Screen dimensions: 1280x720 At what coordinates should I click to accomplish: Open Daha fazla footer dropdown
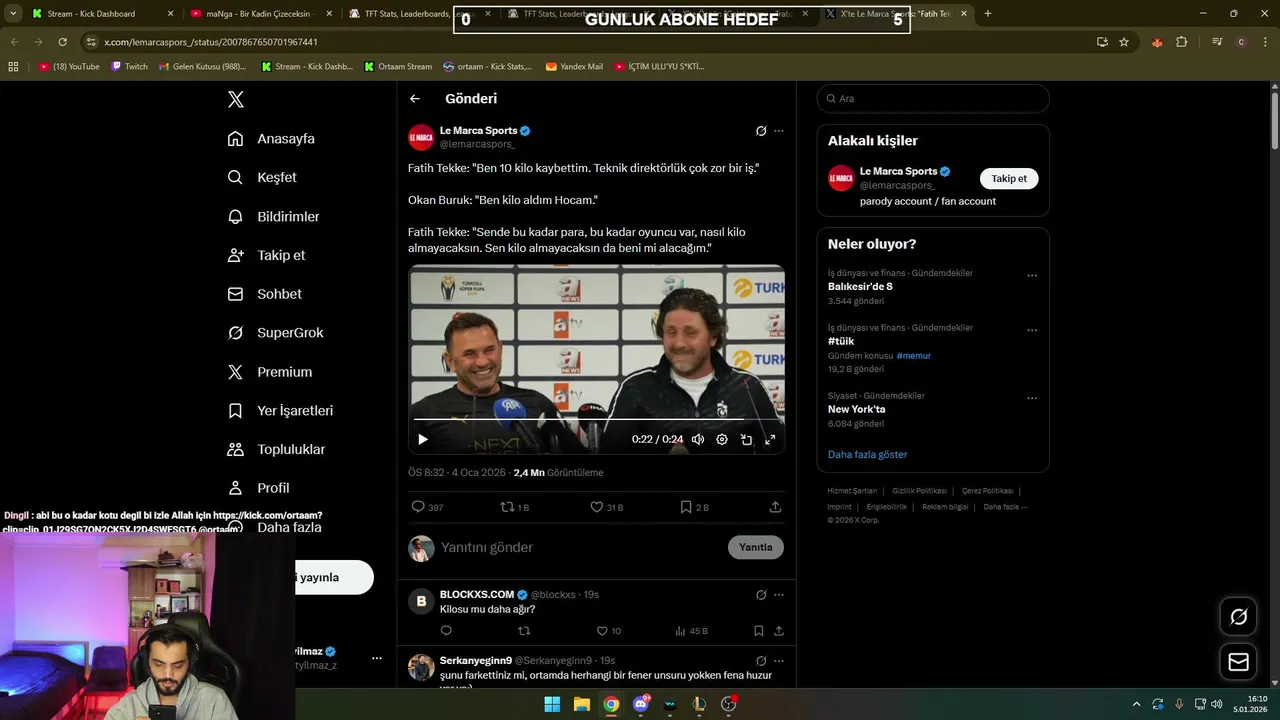[1005, 507]
